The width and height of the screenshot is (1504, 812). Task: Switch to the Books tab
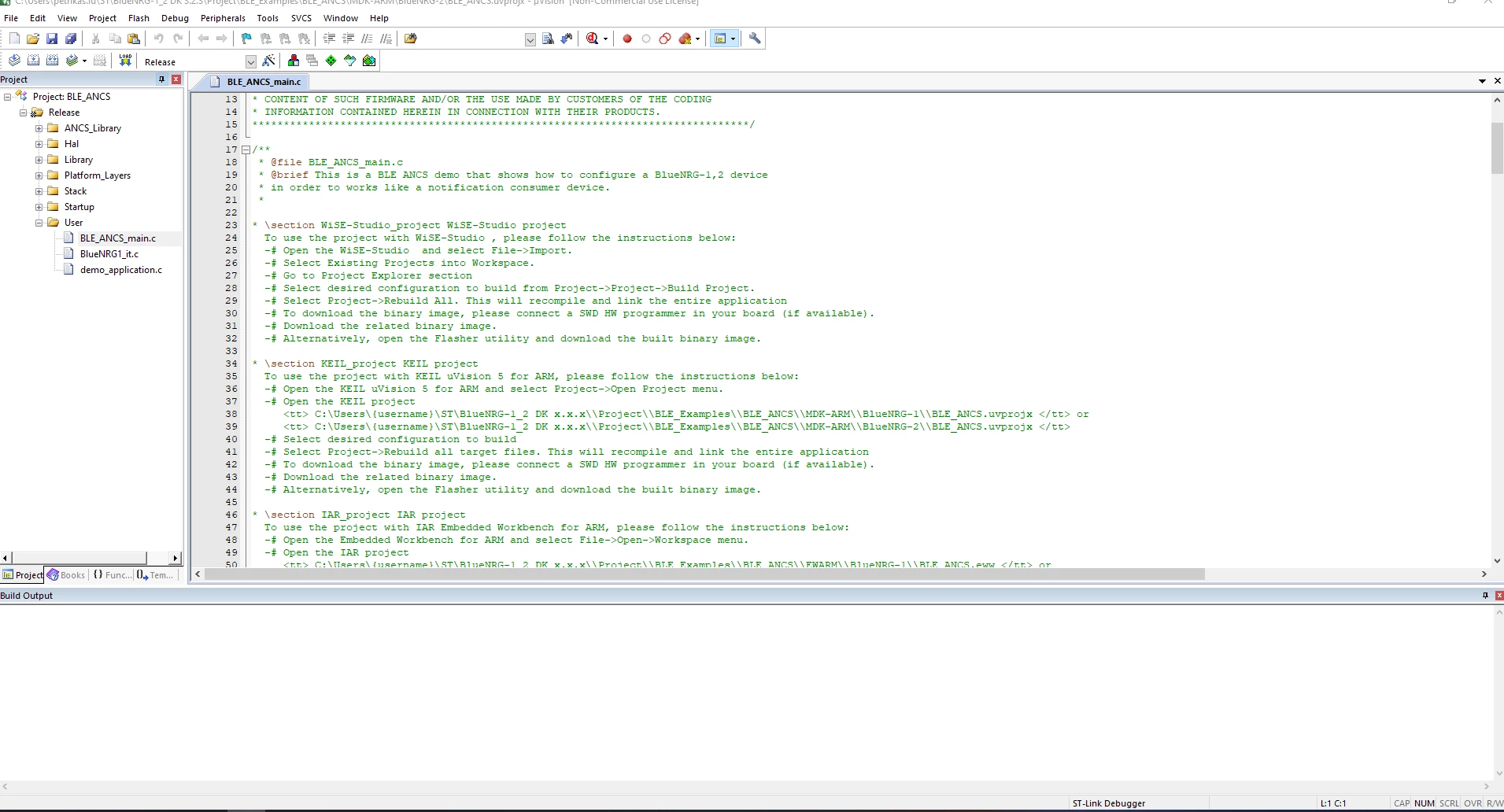[67, 575]
